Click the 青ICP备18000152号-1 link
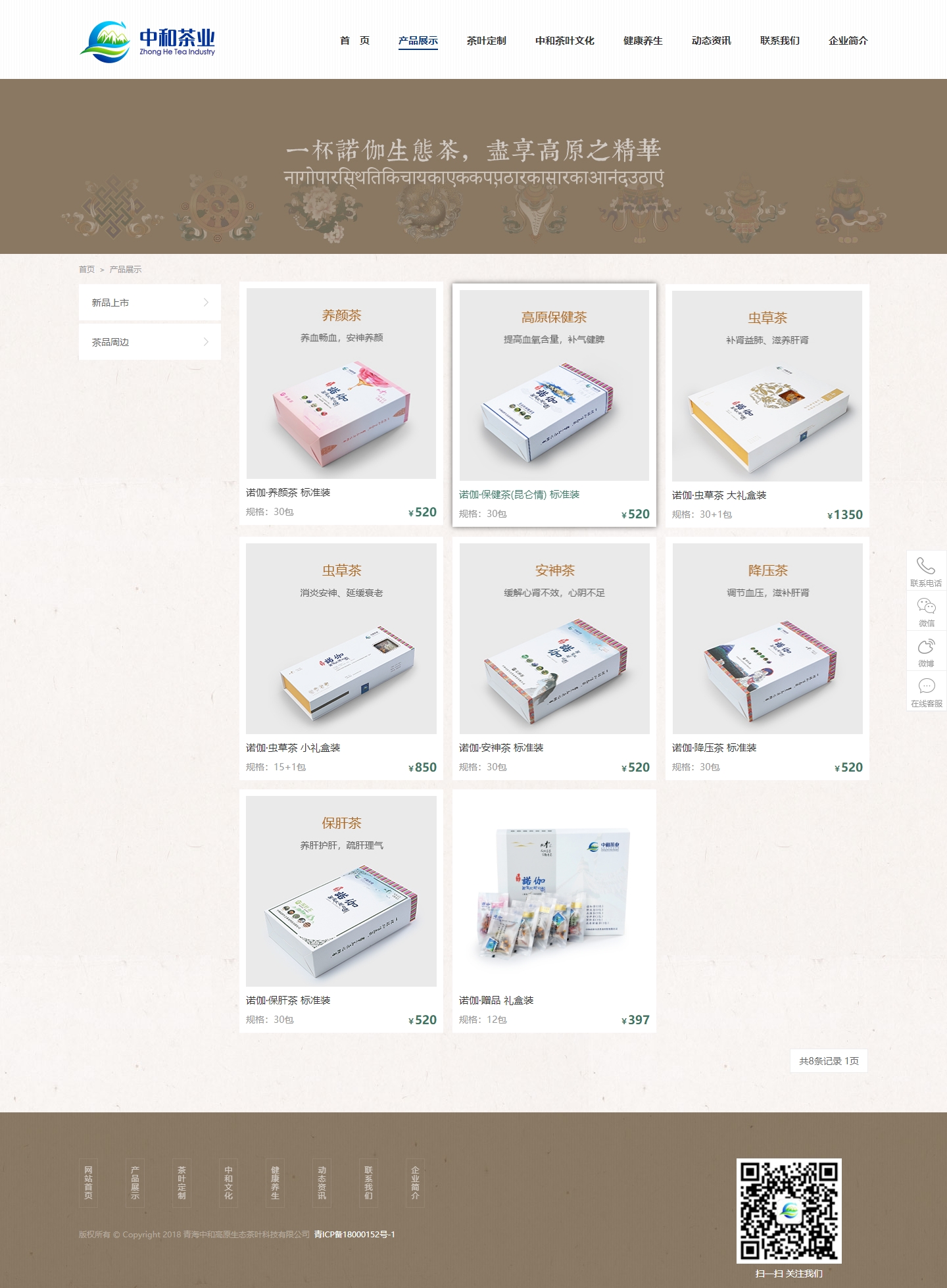Screen dimensions: 947x1288 coord(354,1235)
